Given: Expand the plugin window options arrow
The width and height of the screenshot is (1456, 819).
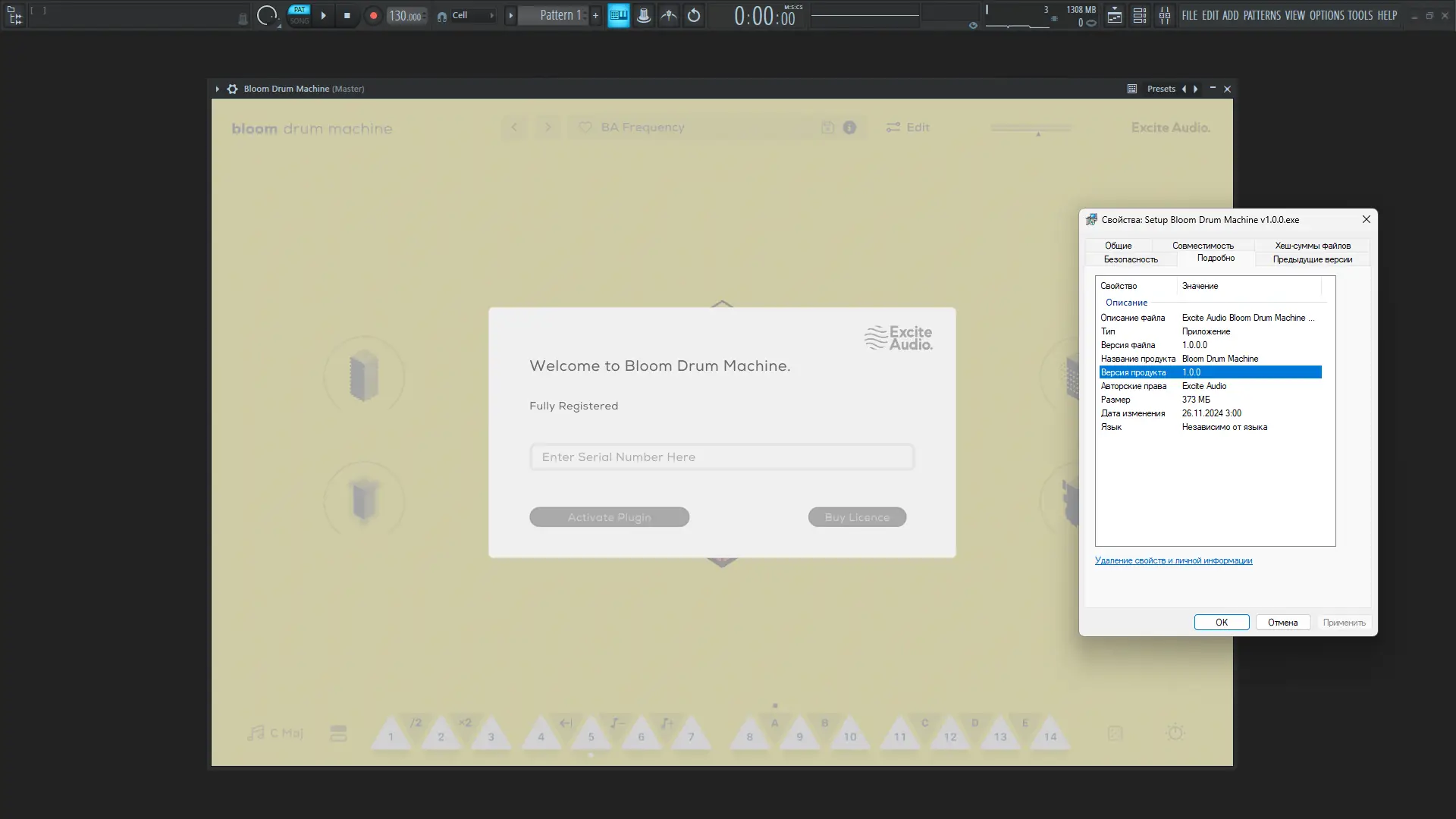Looking at the screenshot, I should click(x=217, y=89).
